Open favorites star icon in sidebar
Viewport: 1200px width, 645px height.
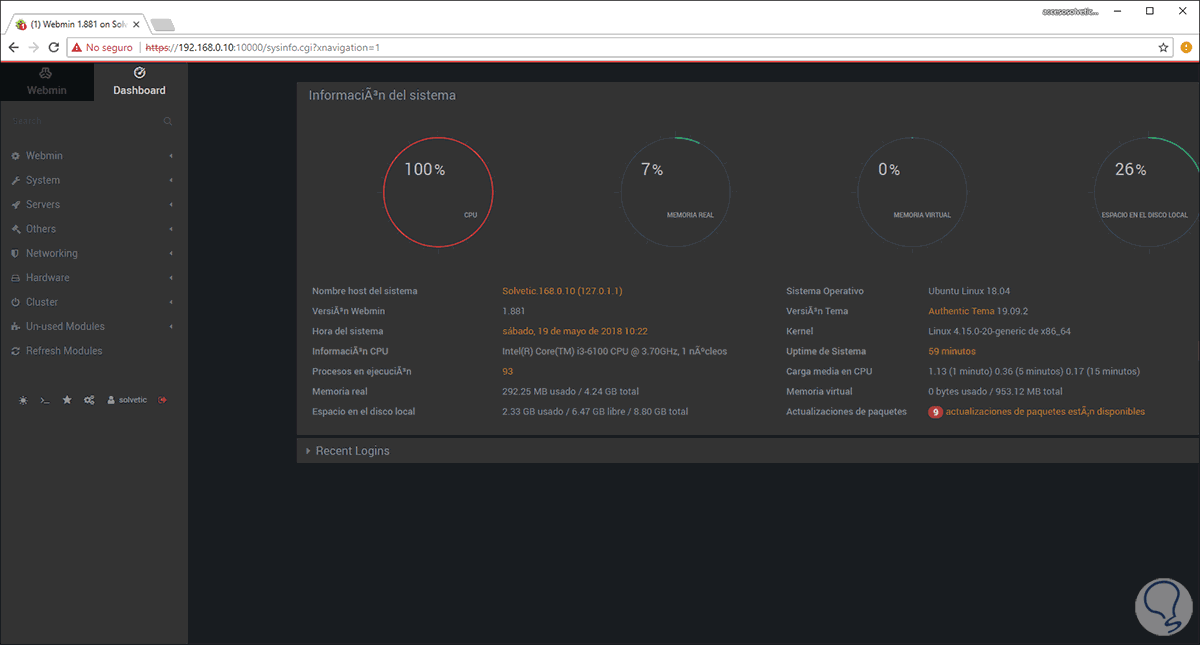click(x=67, y=400)
